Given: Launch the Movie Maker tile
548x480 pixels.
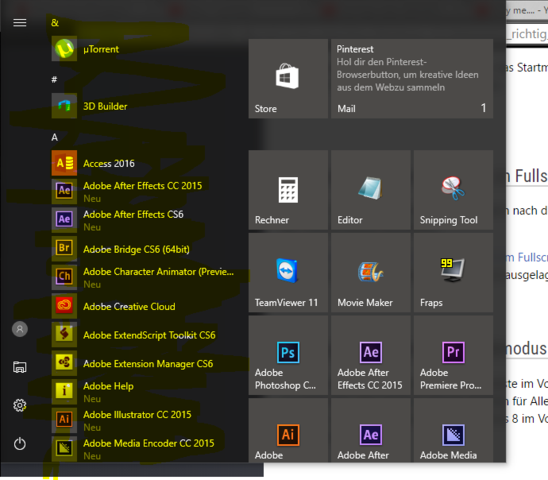Looking at the screenshot, I should 371,273.
